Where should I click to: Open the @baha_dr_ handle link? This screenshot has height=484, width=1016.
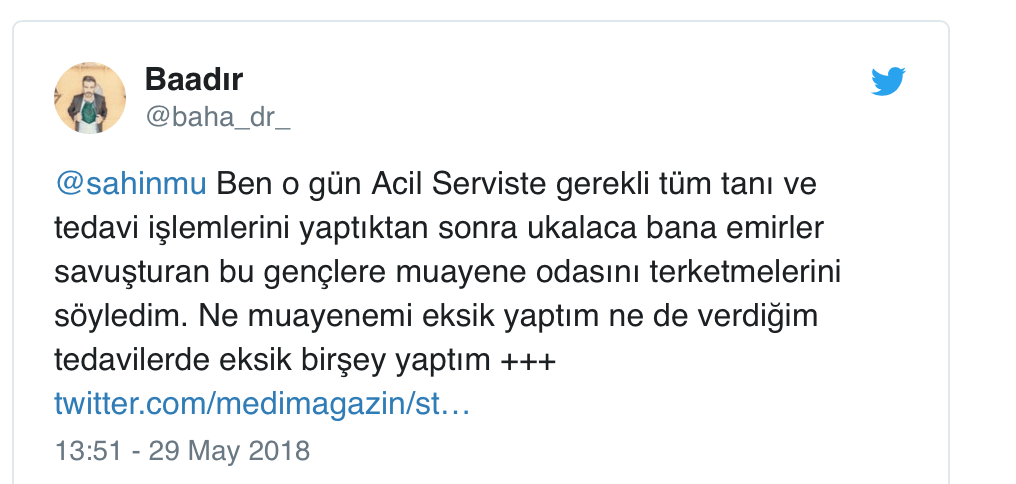click(x=218, y=117)
